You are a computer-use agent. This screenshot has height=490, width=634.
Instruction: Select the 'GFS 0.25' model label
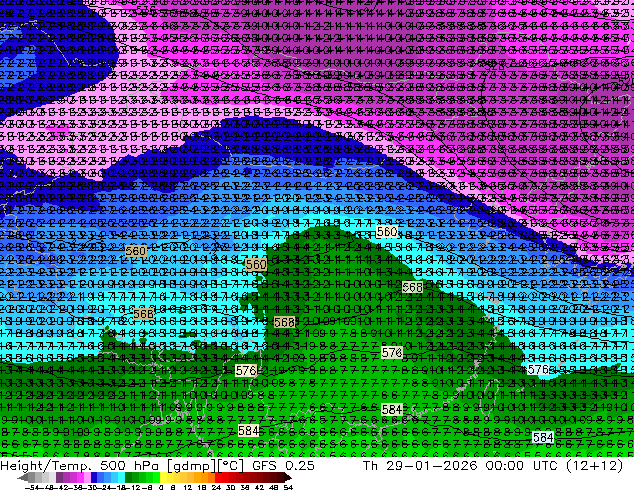[283, 466]
